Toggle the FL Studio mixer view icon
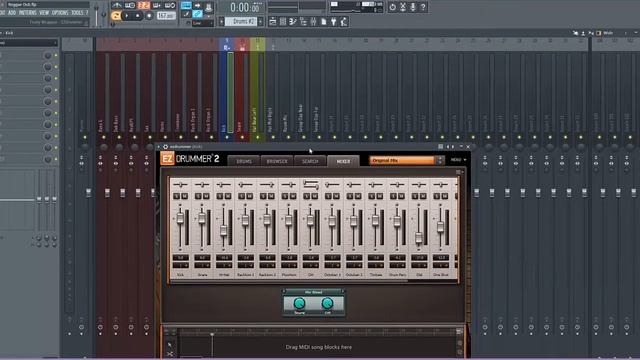Viewport: 640px width, 360px height. [x=313, y=21]
